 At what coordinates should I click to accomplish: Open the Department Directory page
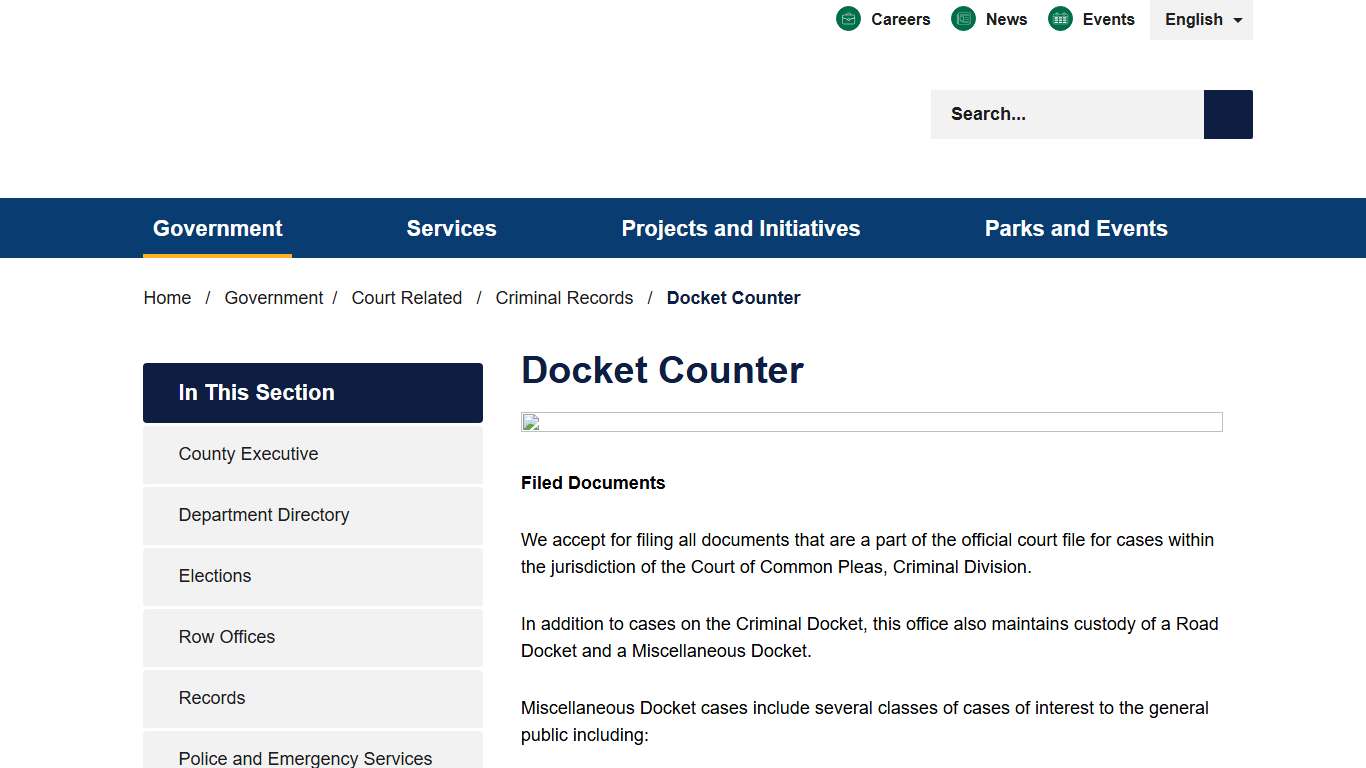[264, 515]
